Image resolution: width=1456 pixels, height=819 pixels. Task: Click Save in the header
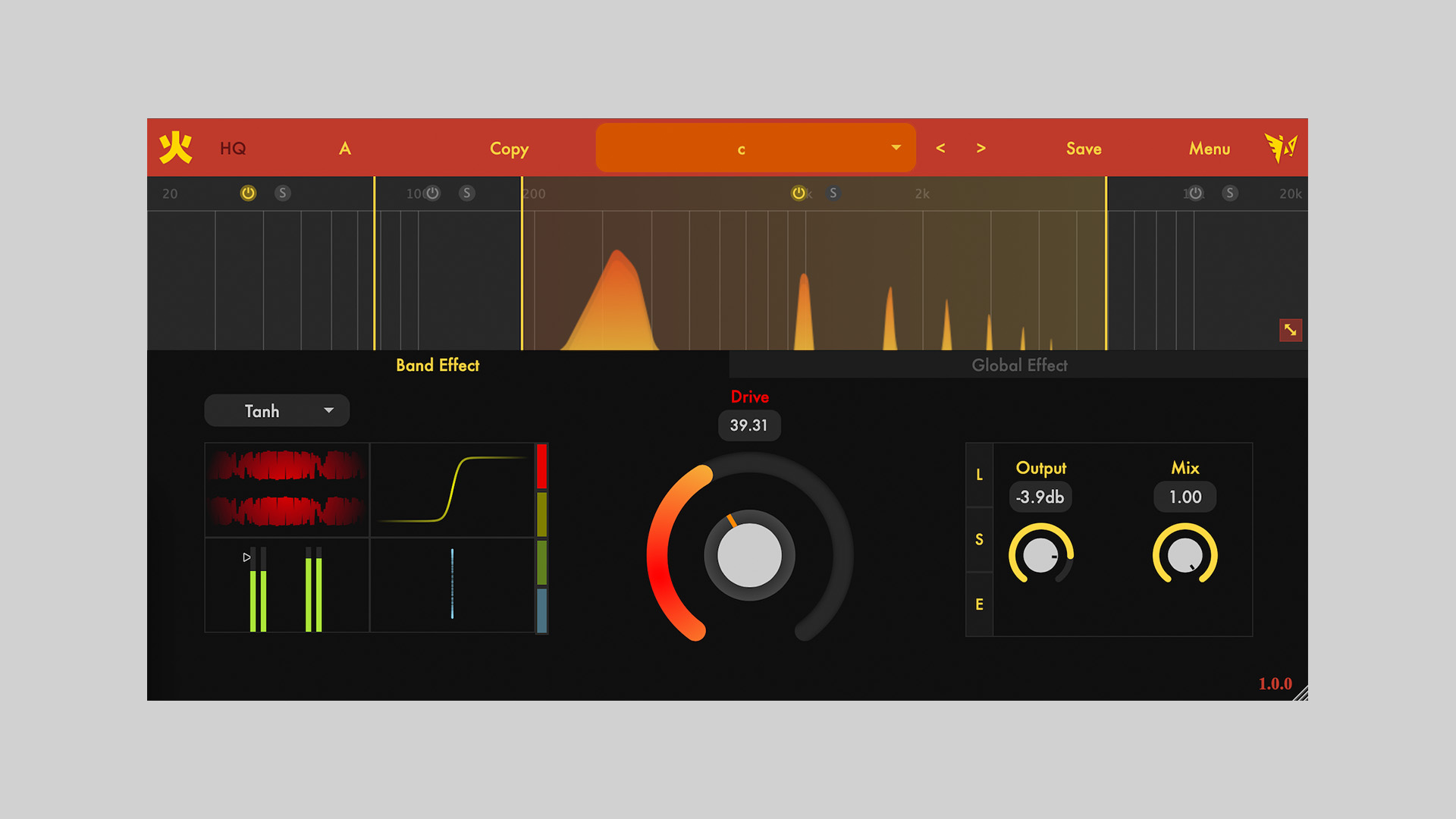coord(1084,149)
